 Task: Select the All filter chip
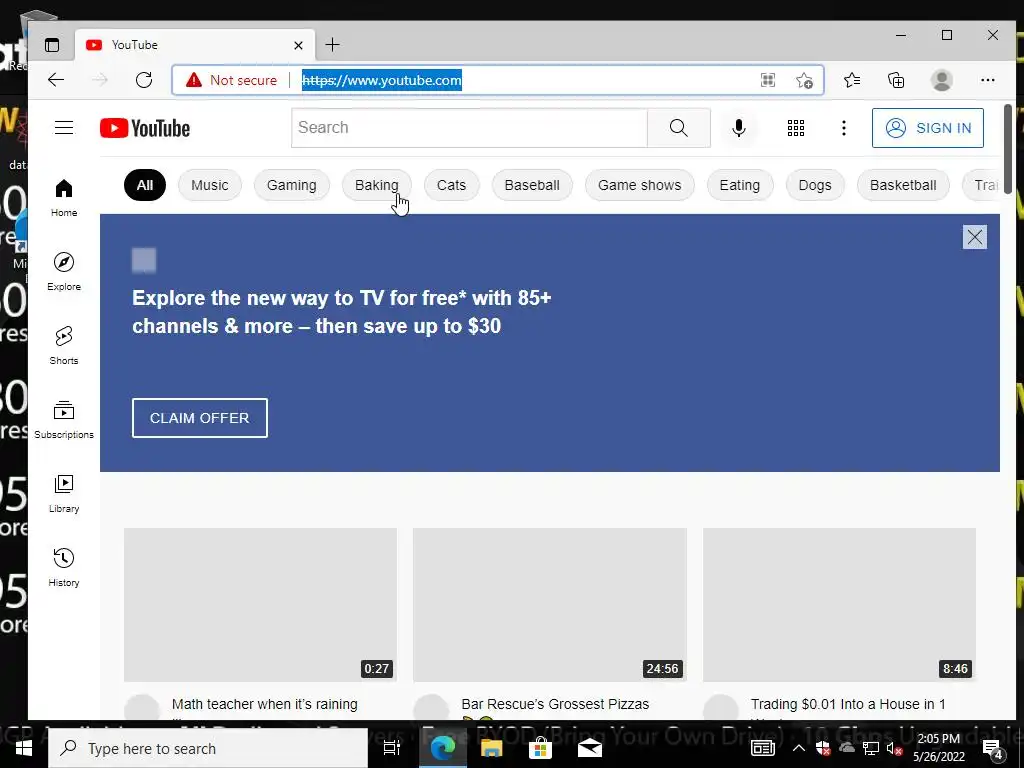(145, 185)
